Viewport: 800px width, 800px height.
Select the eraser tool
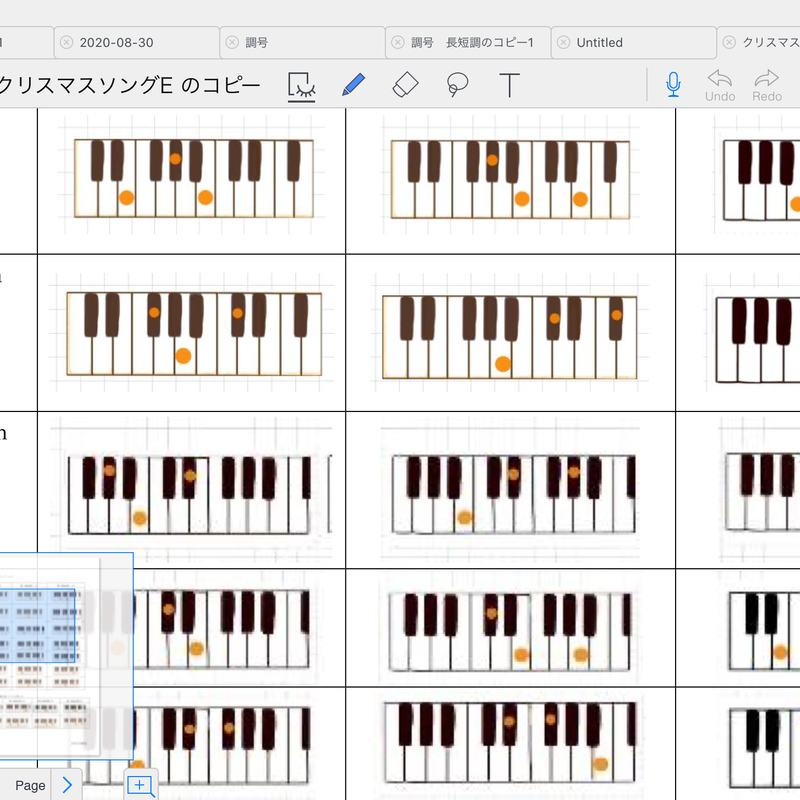pos(405,85)
